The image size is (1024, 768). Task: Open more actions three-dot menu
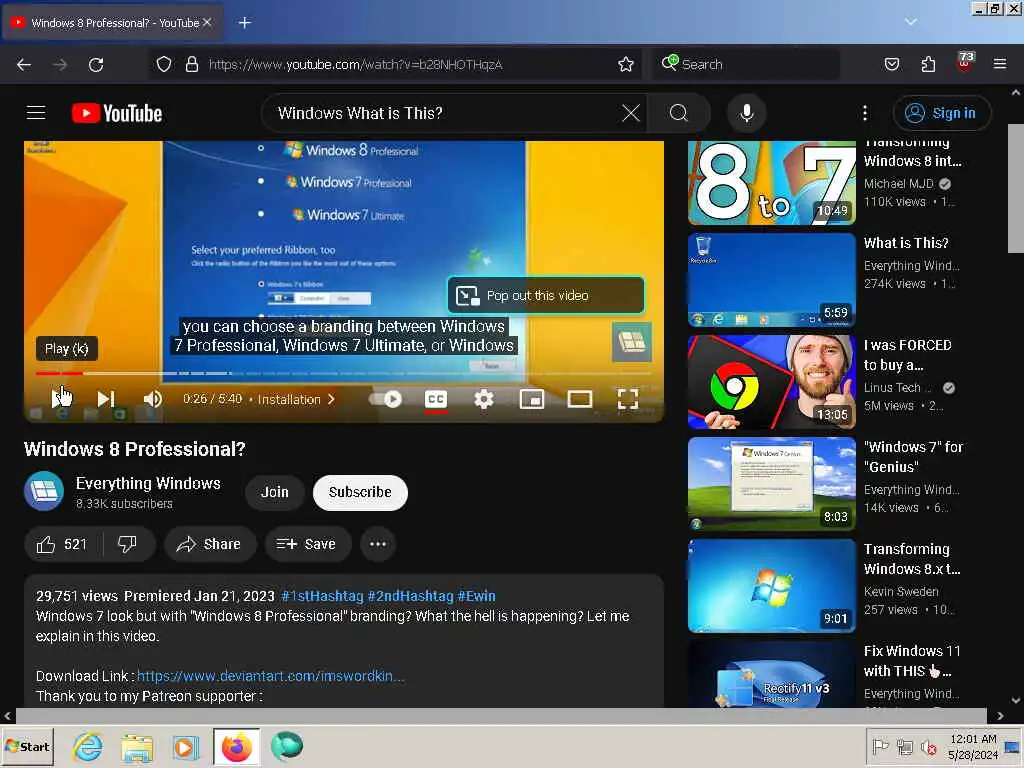coord(377,544)
